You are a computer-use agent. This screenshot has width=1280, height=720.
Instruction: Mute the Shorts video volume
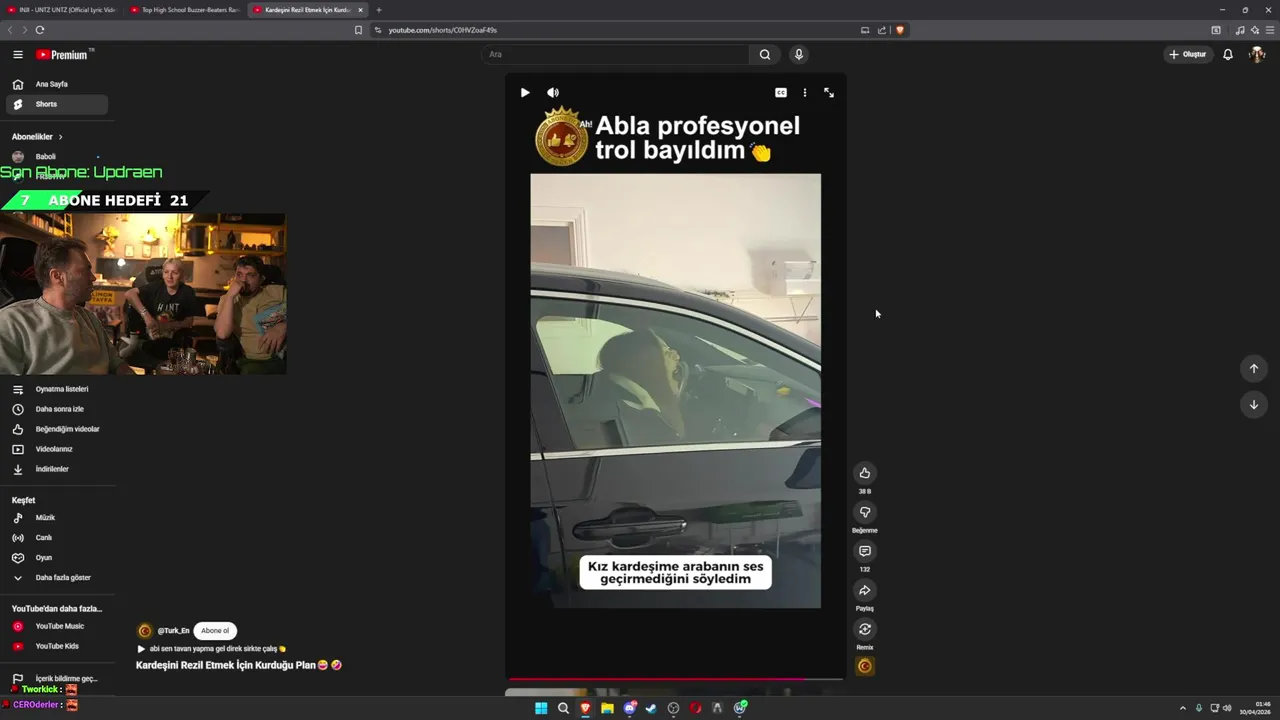[553, 92]
